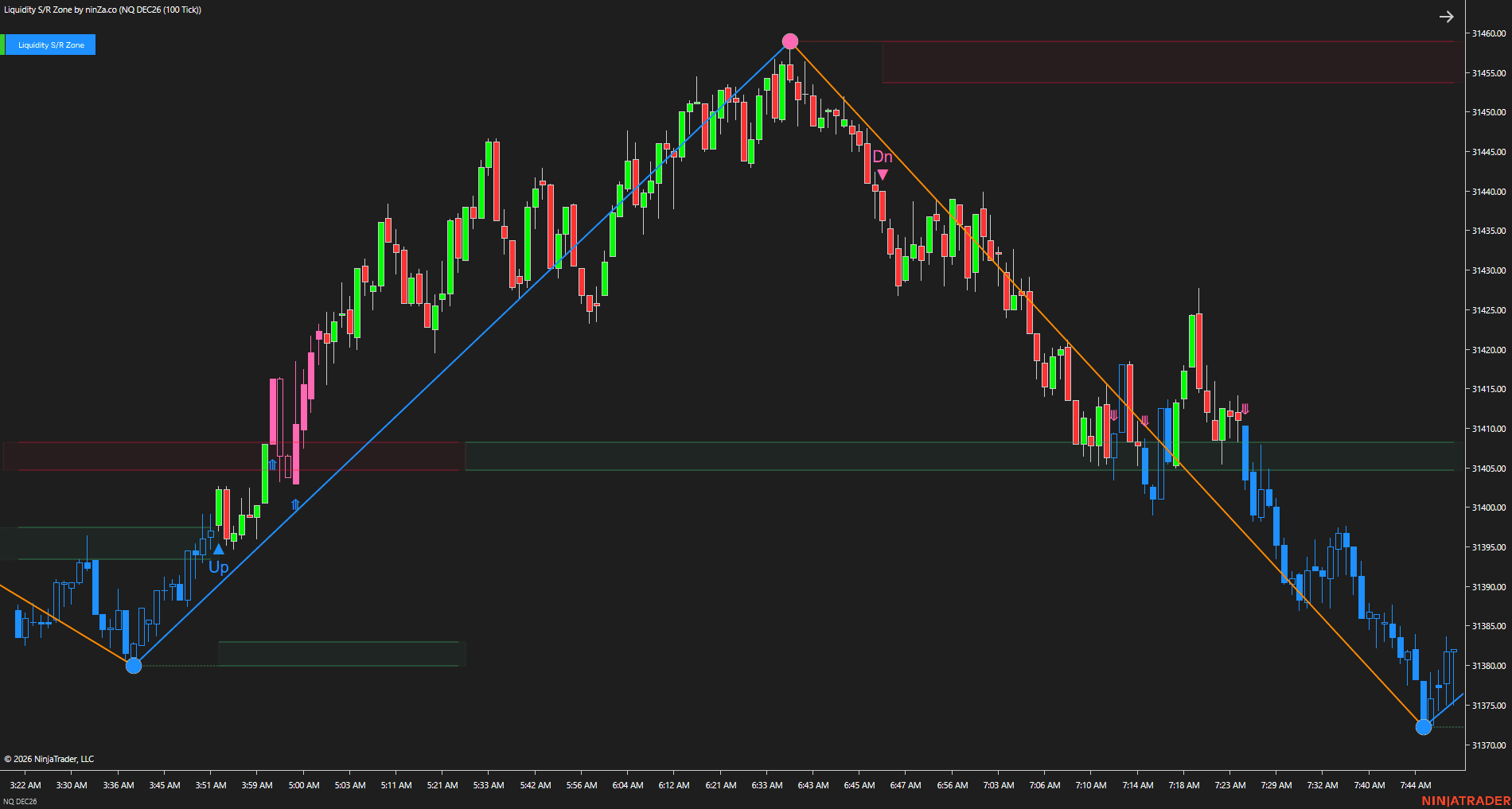
Task: Click the © 2026 NinjaTrader, LLC copyright text
Action: (x=49, y=759)
